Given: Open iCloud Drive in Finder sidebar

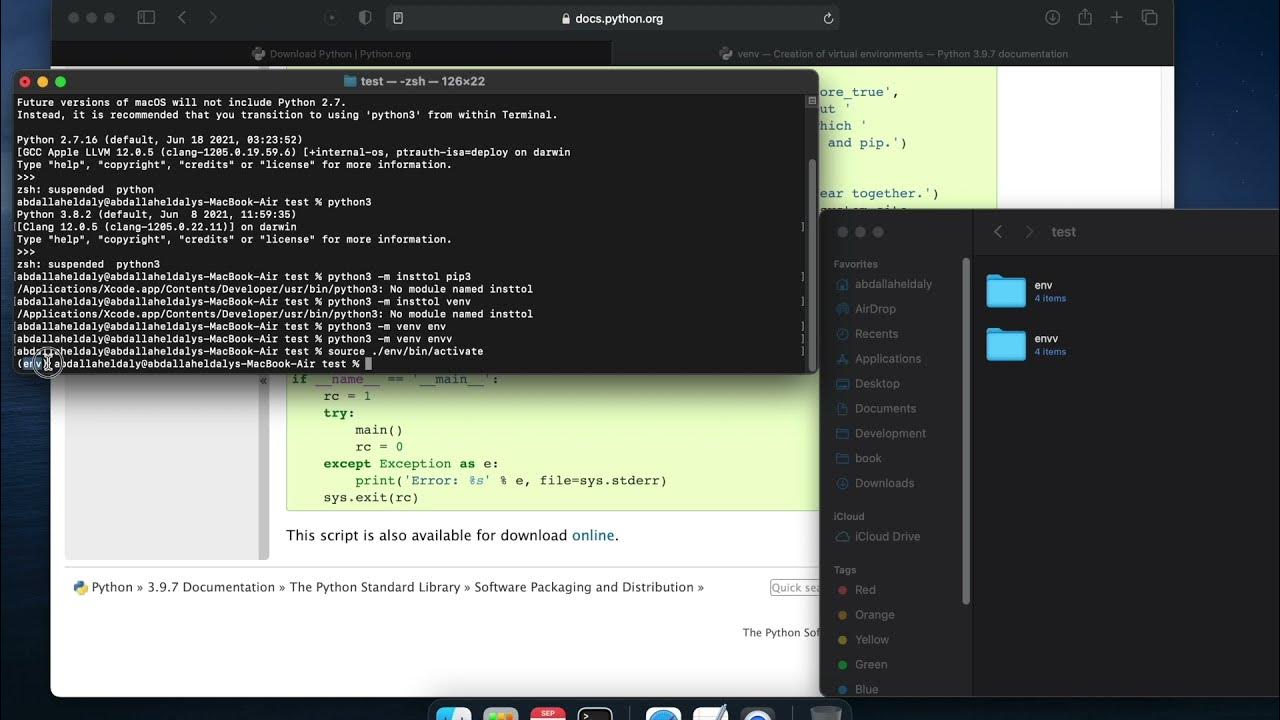Looking at the screenshot, I should (887, 537).
